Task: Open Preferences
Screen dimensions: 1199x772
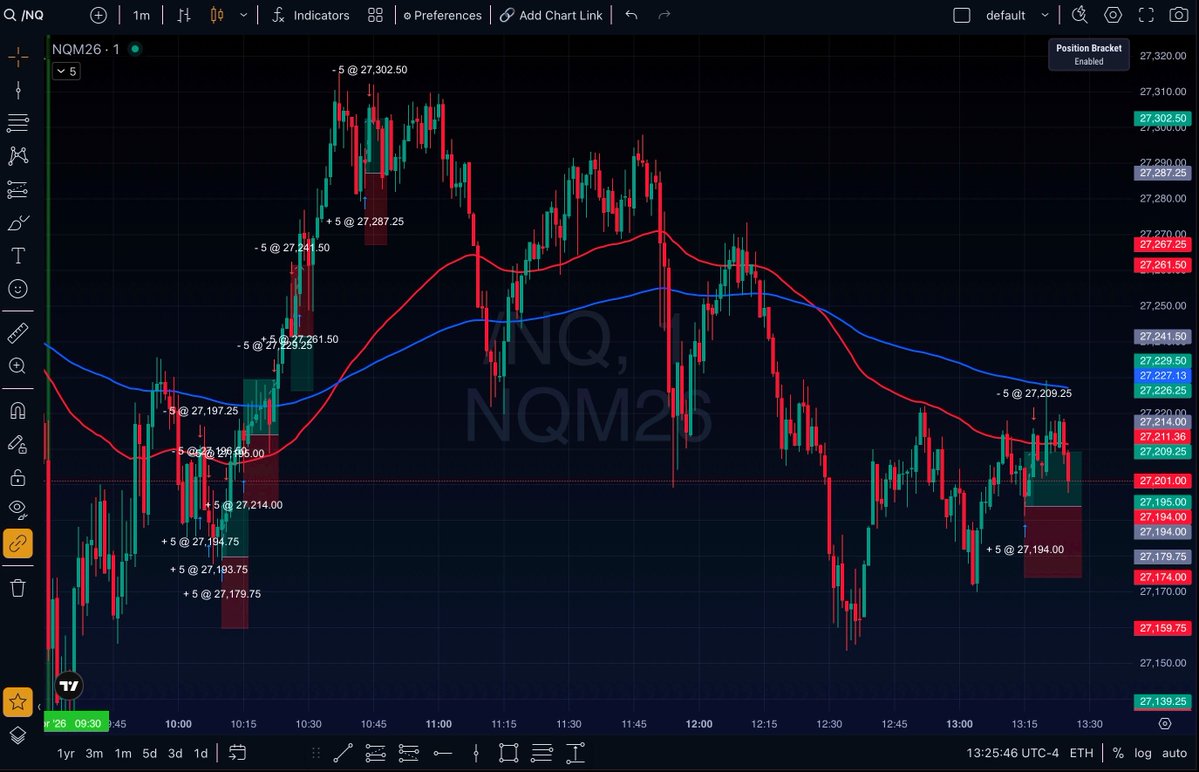Action: pyautogui.click(x=443, y=15)
